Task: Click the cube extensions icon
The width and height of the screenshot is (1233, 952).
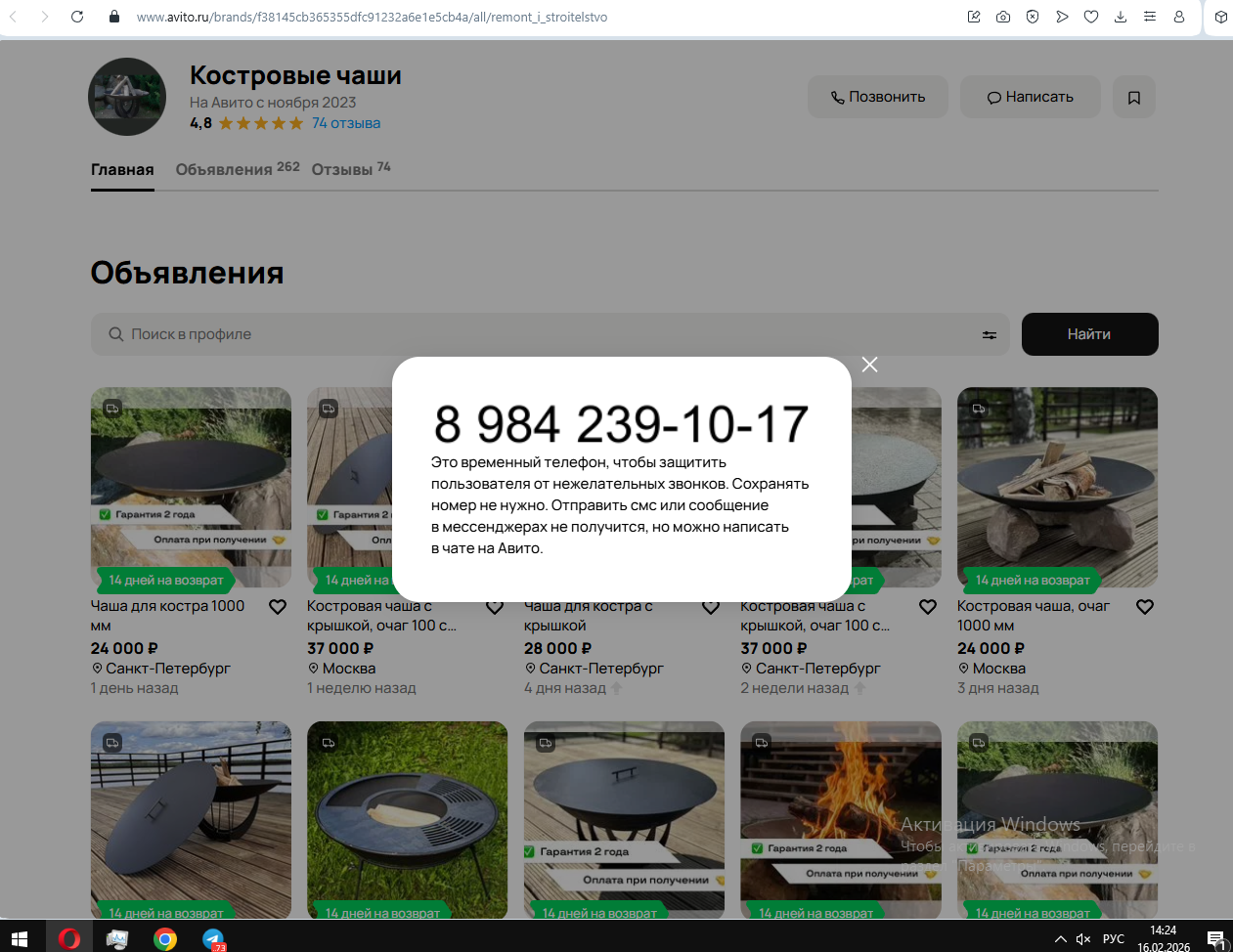Action: pos(1221,17)
